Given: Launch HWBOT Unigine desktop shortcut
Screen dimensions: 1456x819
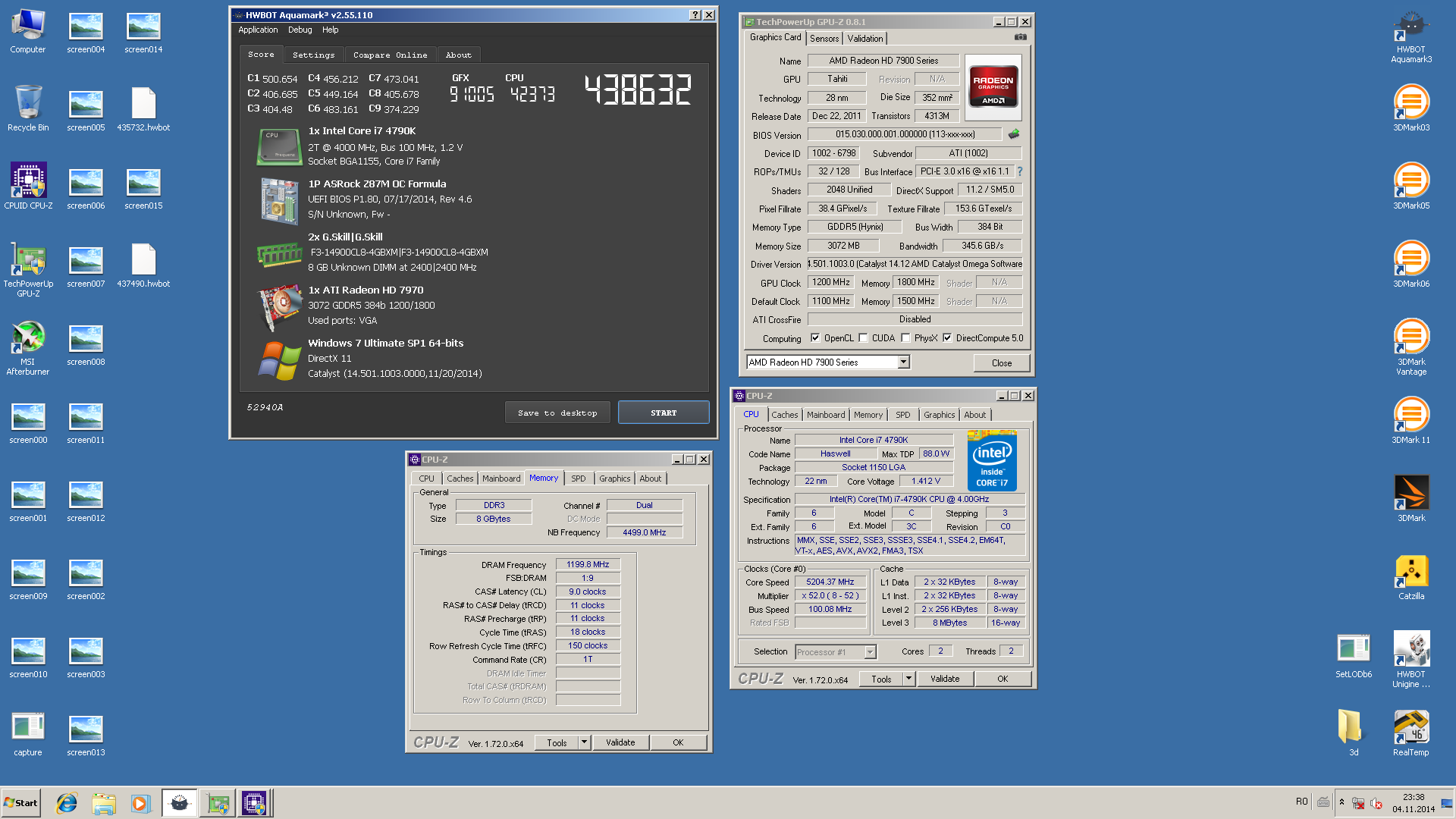Looking at the screenshot, I should point(1411,660).
